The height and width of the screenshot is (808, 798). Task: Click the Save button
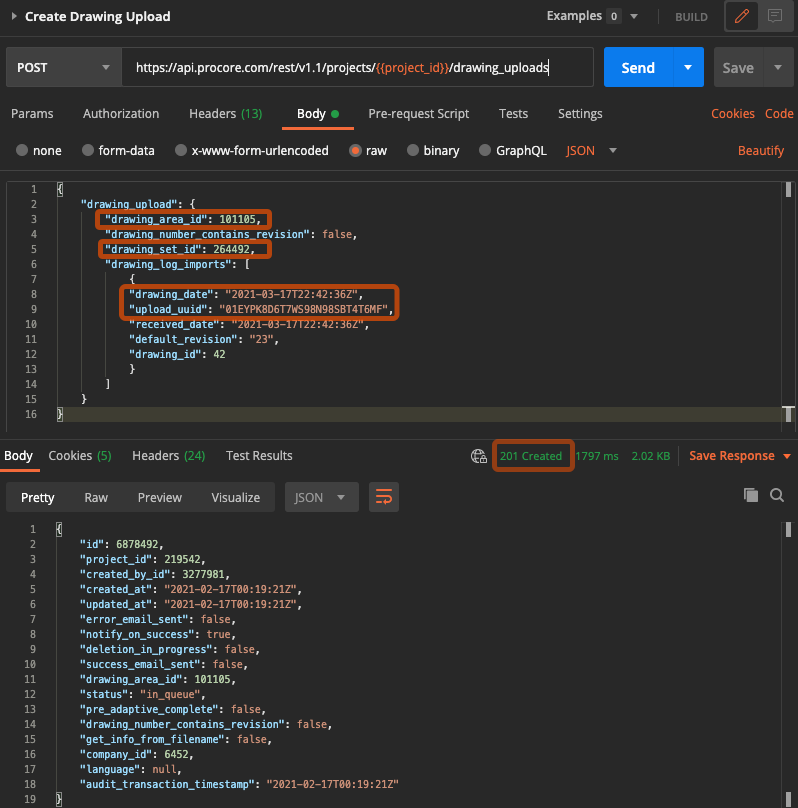coord(738,68)
